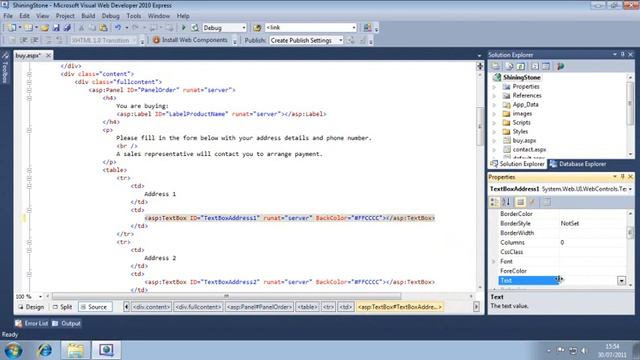
Task: Switch to Split view
Action: (62, 307)
